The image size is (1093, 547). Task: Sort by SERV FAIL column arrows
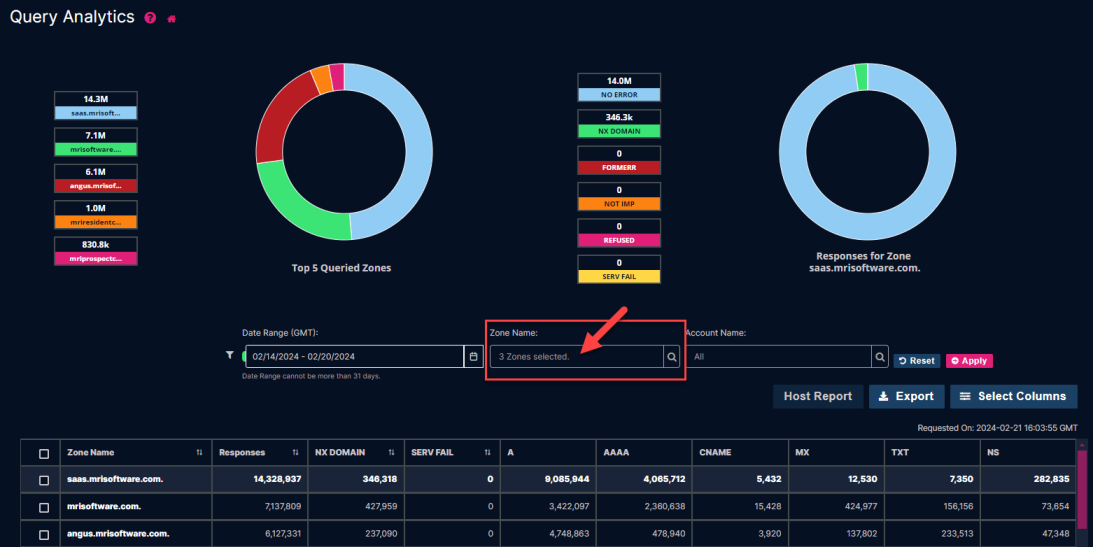point(488,452)
